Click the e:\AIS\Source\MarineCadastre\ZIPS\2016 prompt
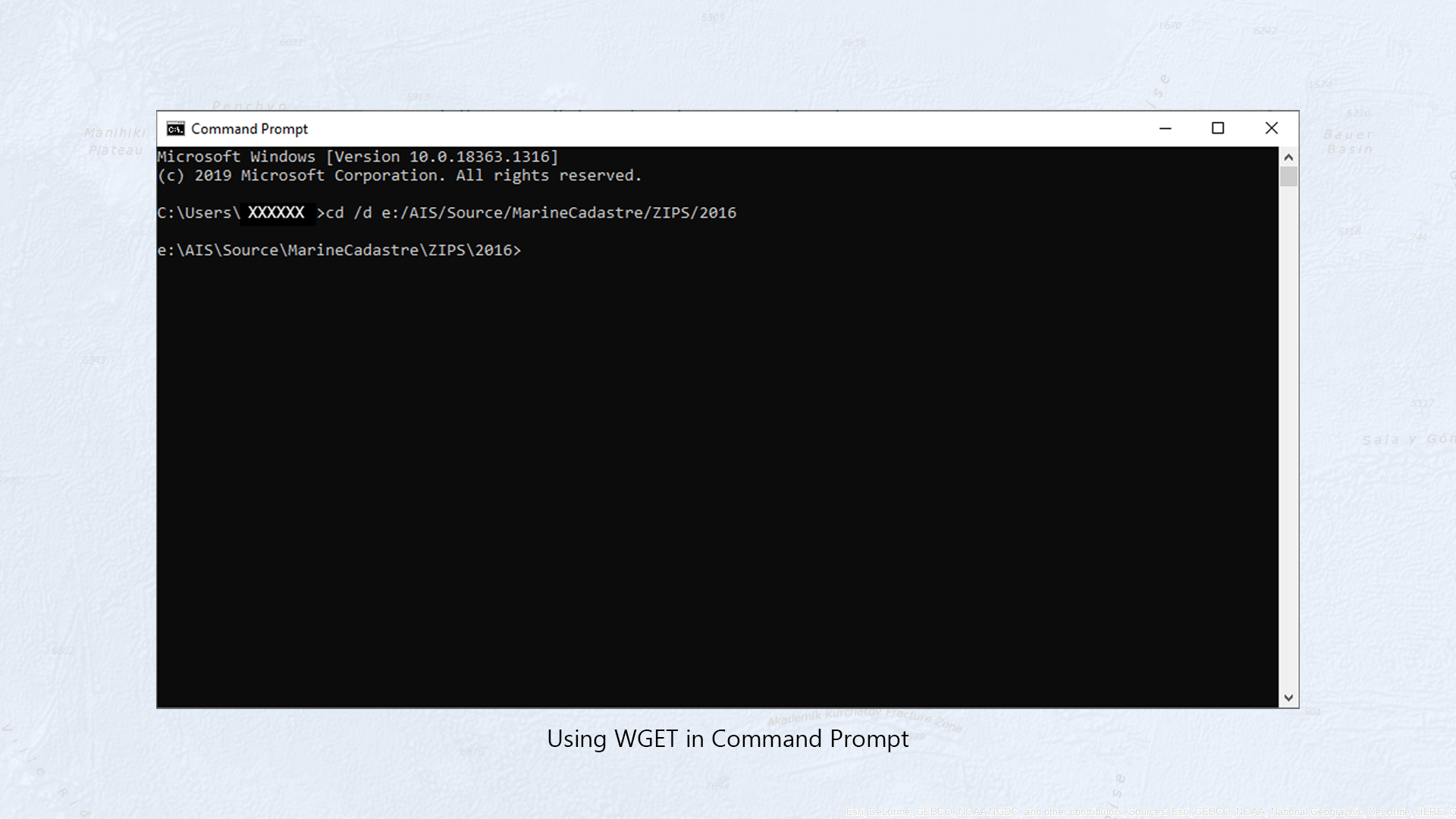 pos(341,250)
